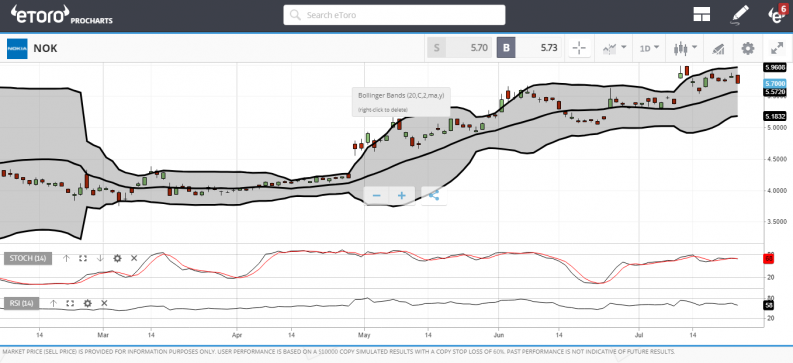The image size is (793, 363).
Task: Click the 5.9608 upper band price label
Action: [x=775, y=67]
